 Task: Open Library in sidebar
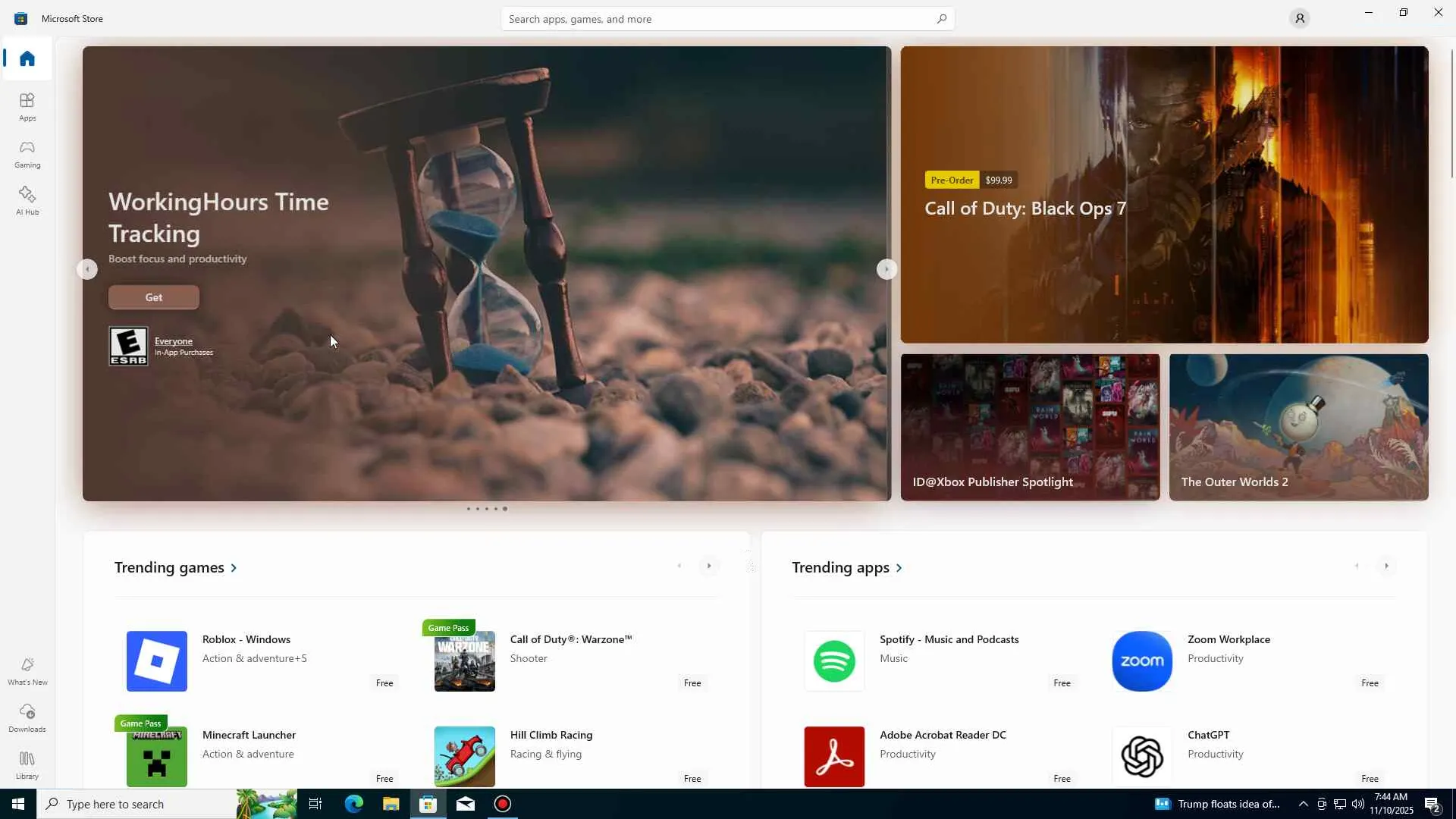[27, 764]
